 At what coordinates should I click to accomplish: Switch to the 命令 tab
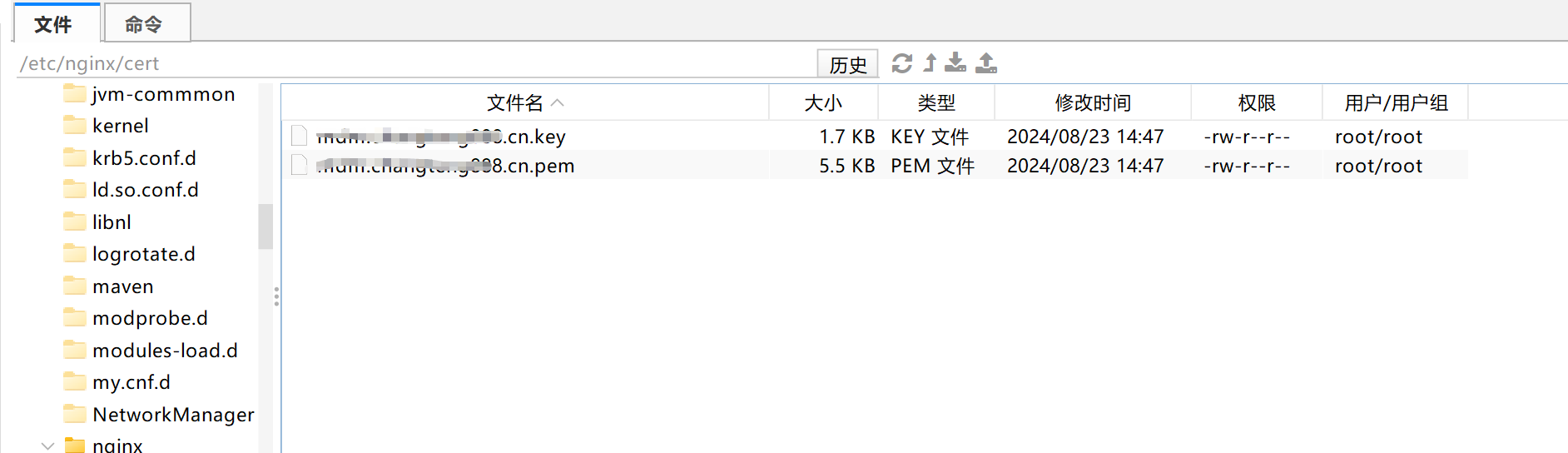(x=146, y=23)
